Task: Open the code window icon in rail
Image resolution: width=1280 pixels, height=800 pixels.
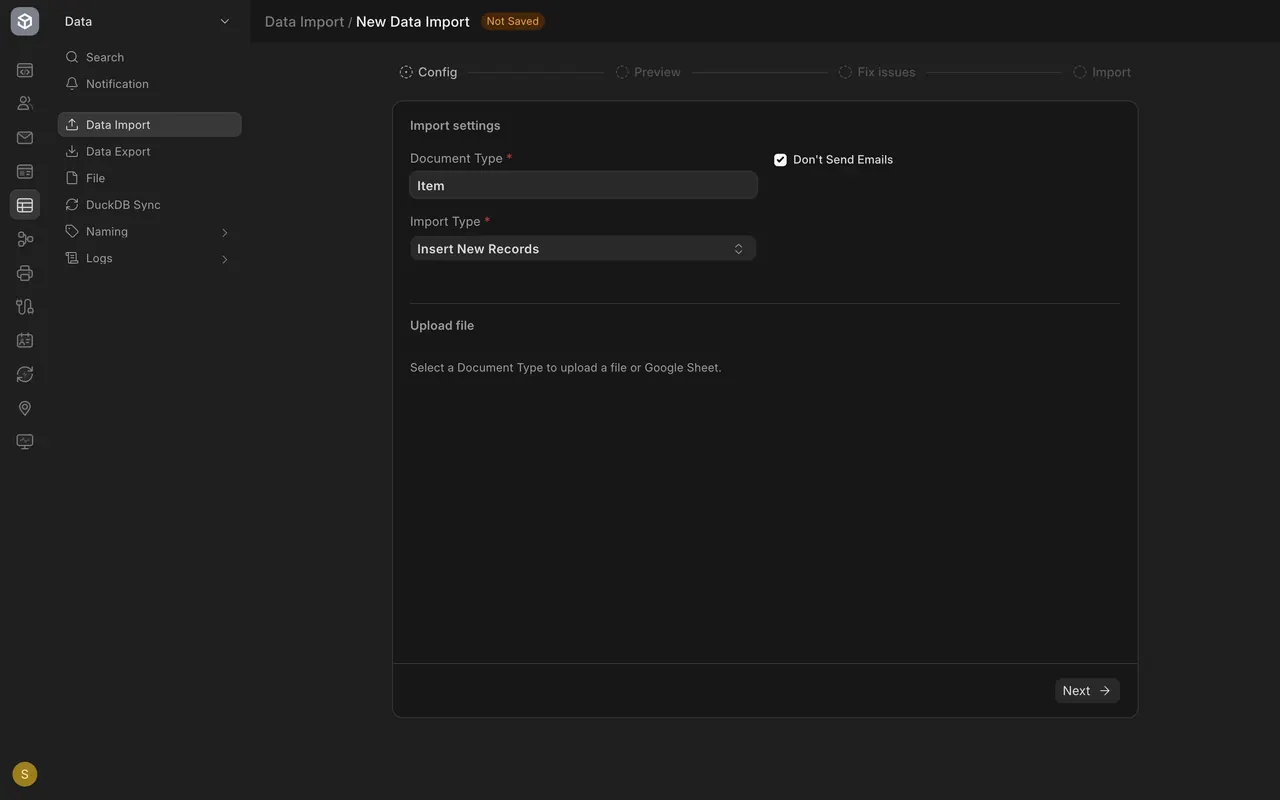Action: [25, 70]
